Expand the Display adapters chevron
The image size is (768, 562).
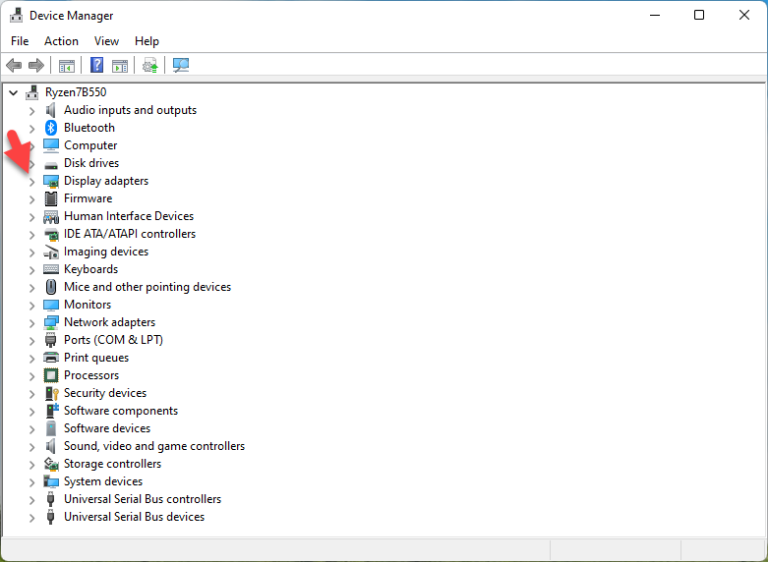tap(32, 182)
